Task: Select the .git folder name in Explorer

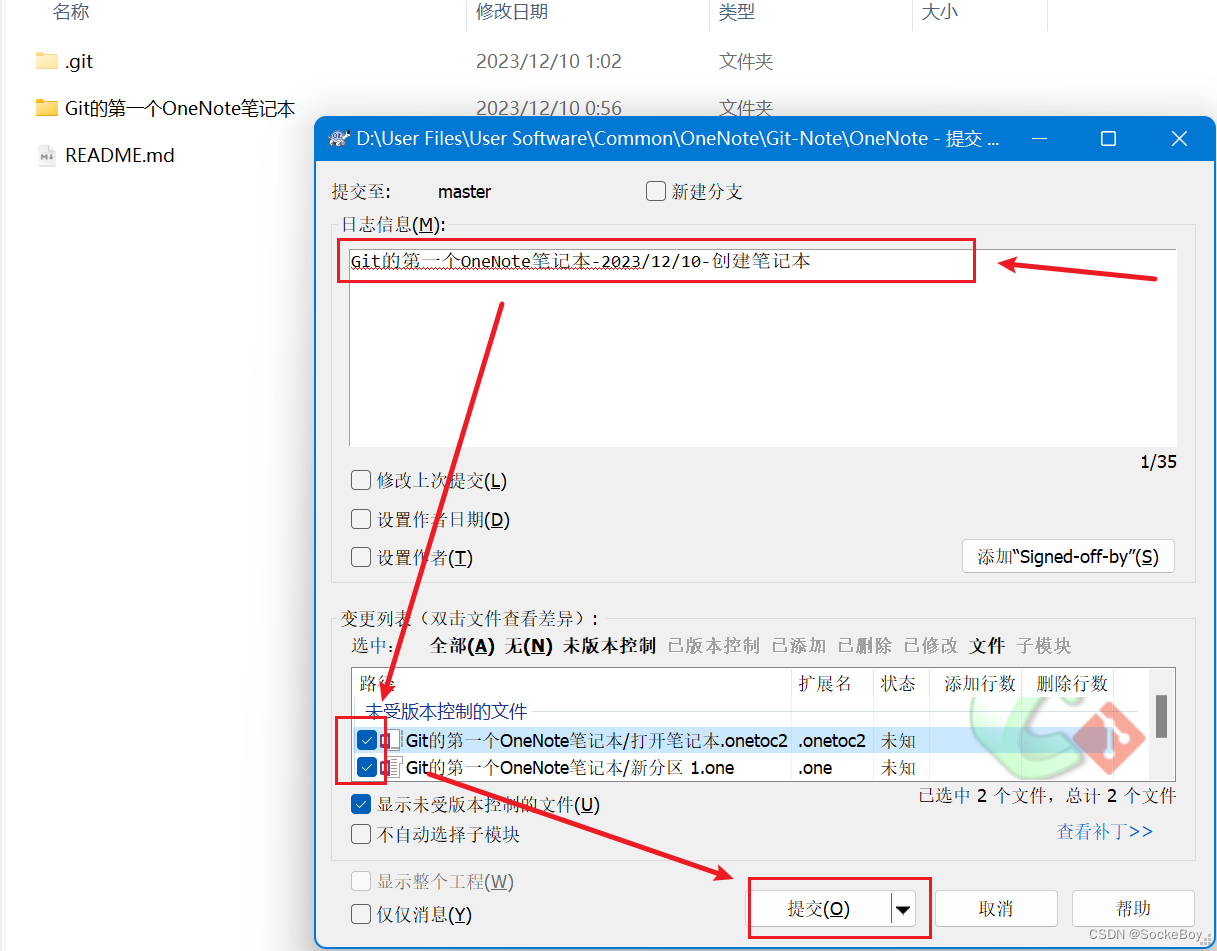Action: 79,61
